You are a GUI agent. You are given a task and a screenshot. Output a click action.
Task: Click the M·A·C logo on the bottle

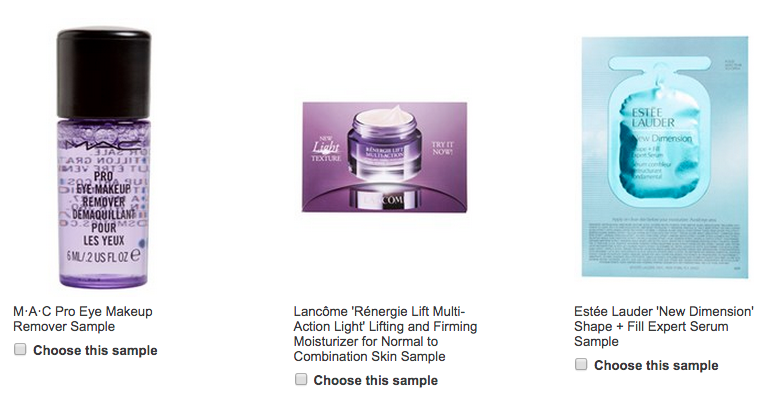[x=104, y=144]
